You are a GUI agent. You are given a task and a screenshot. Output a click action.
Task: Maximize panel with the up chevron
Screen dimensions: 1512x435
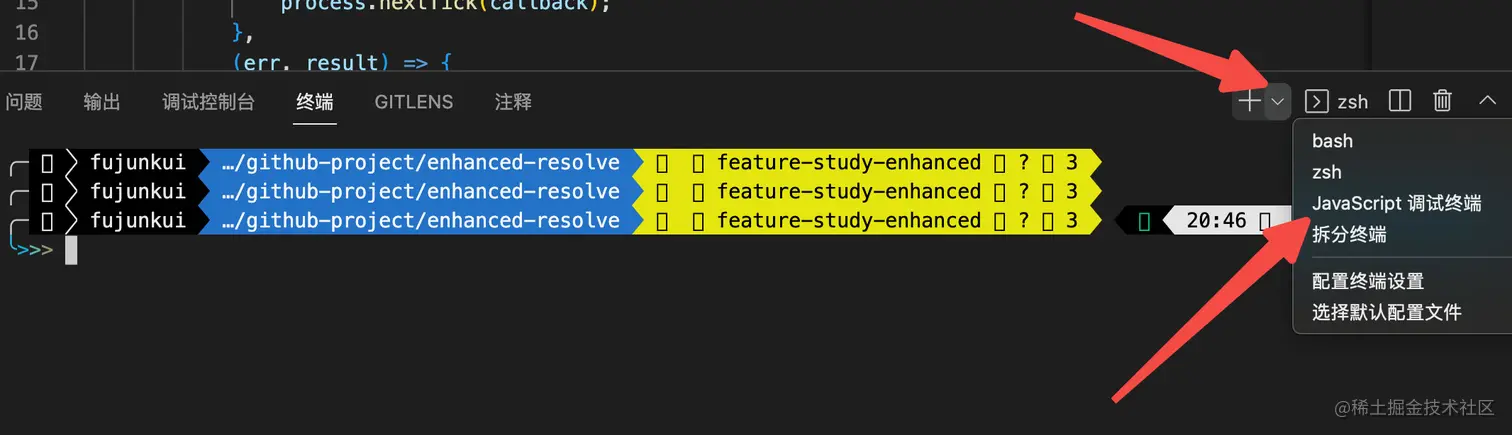1487,101
